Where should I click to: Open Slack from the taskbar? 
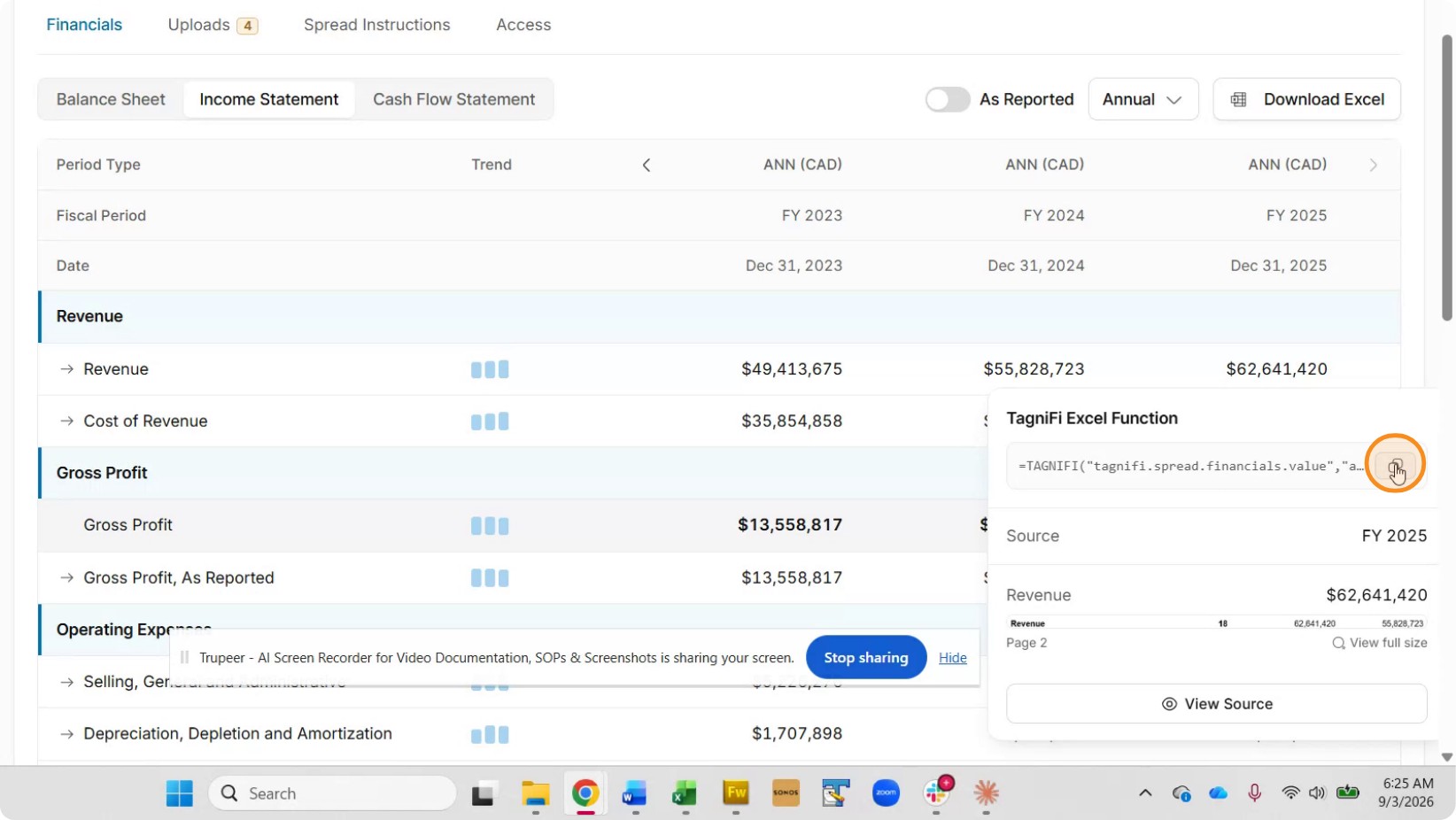pyautogui.click(x=936, y=793)
